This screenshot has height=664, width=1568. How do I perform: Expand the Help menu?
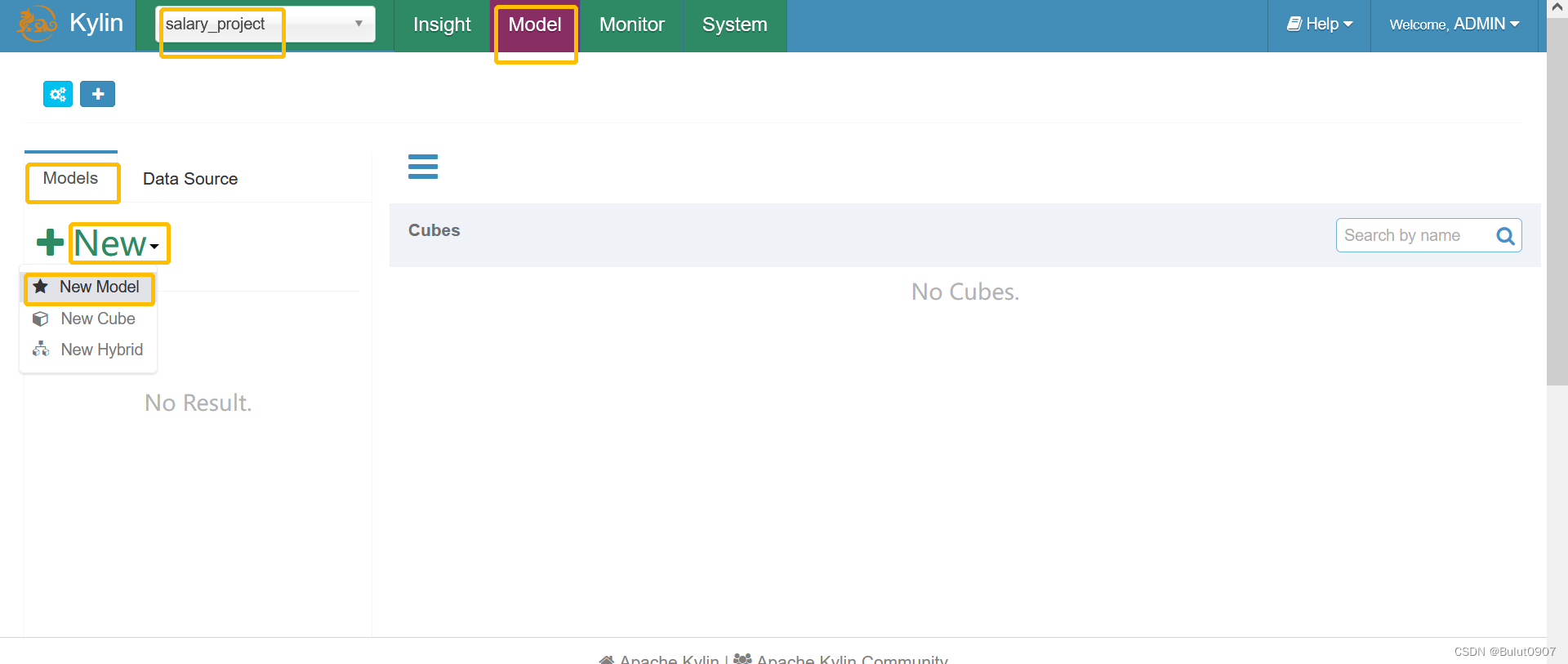[1320, 25]
